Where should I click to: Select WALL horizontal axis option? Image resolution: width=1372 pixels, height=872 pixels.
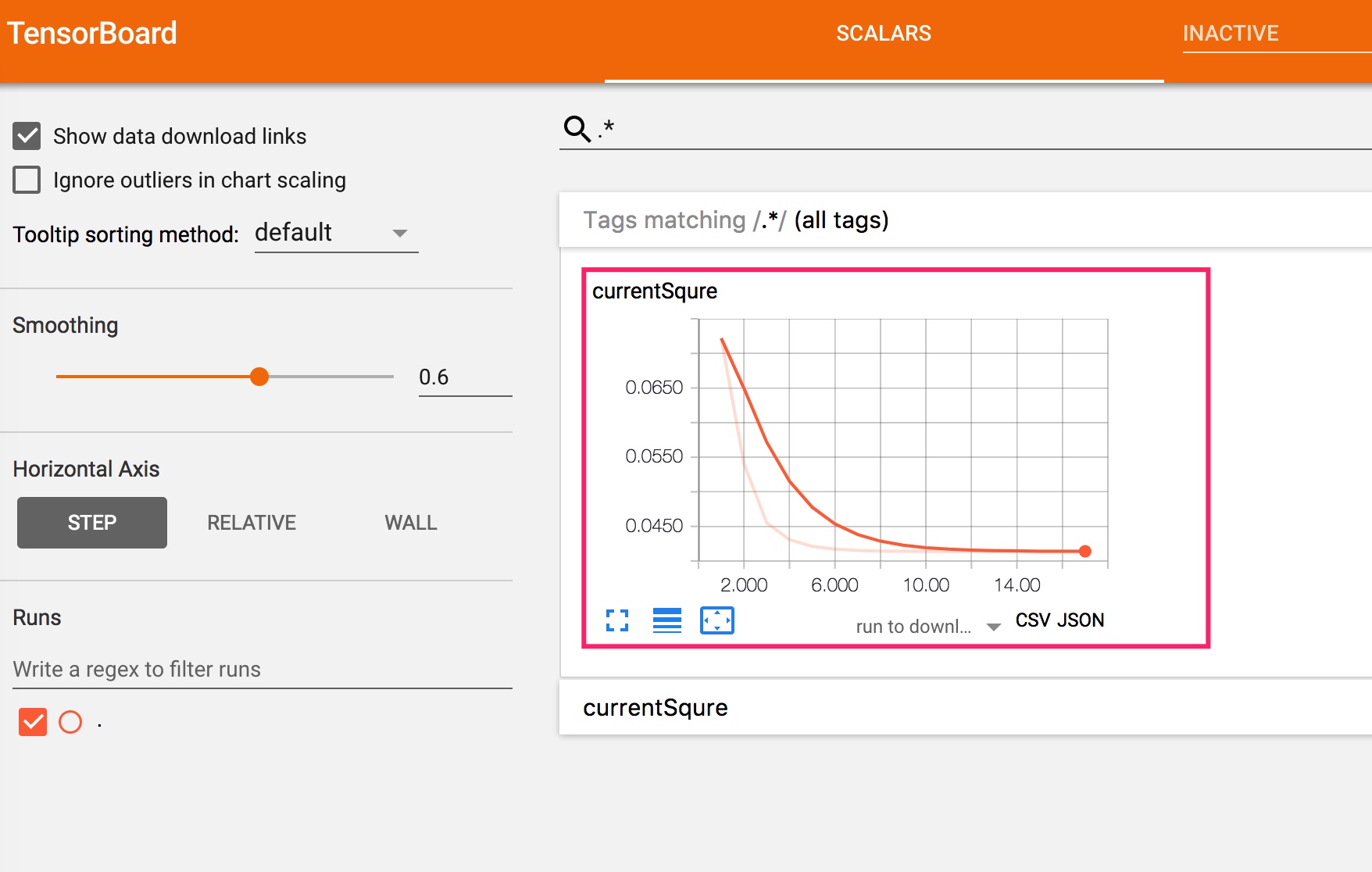(x=411, y=523)
